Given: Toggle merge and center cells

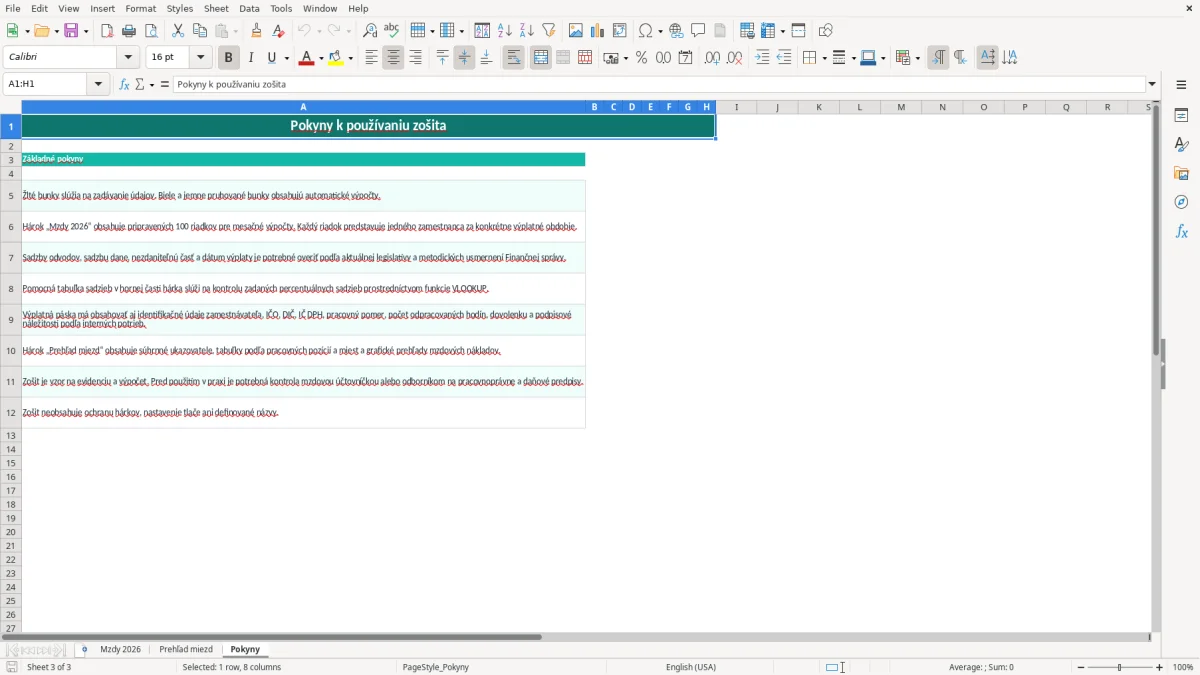Looking at the screenshot, I should 541,58.
